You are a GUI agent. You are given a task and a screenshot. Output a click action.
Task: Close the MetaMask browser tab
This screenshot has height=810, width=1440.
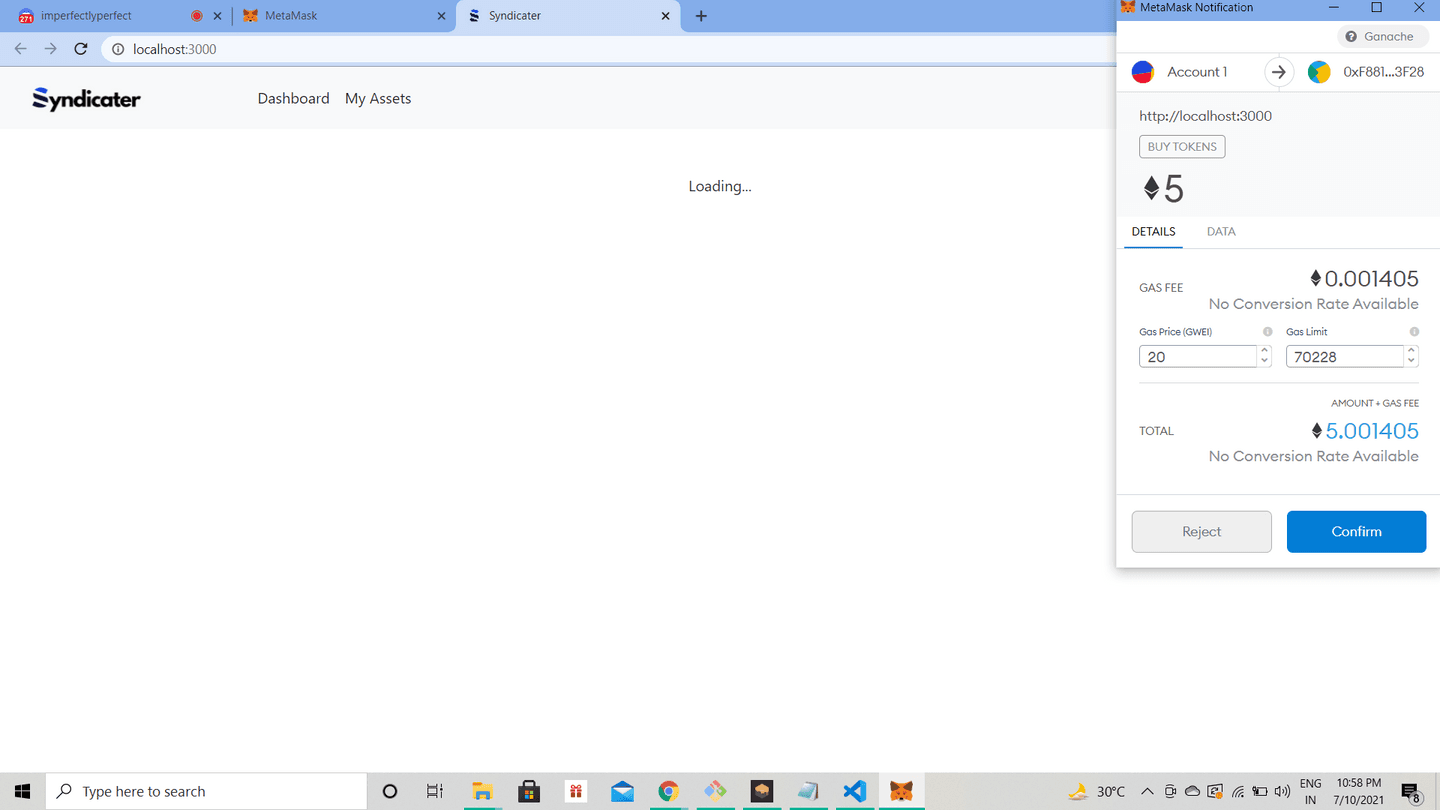coord(441,16)
